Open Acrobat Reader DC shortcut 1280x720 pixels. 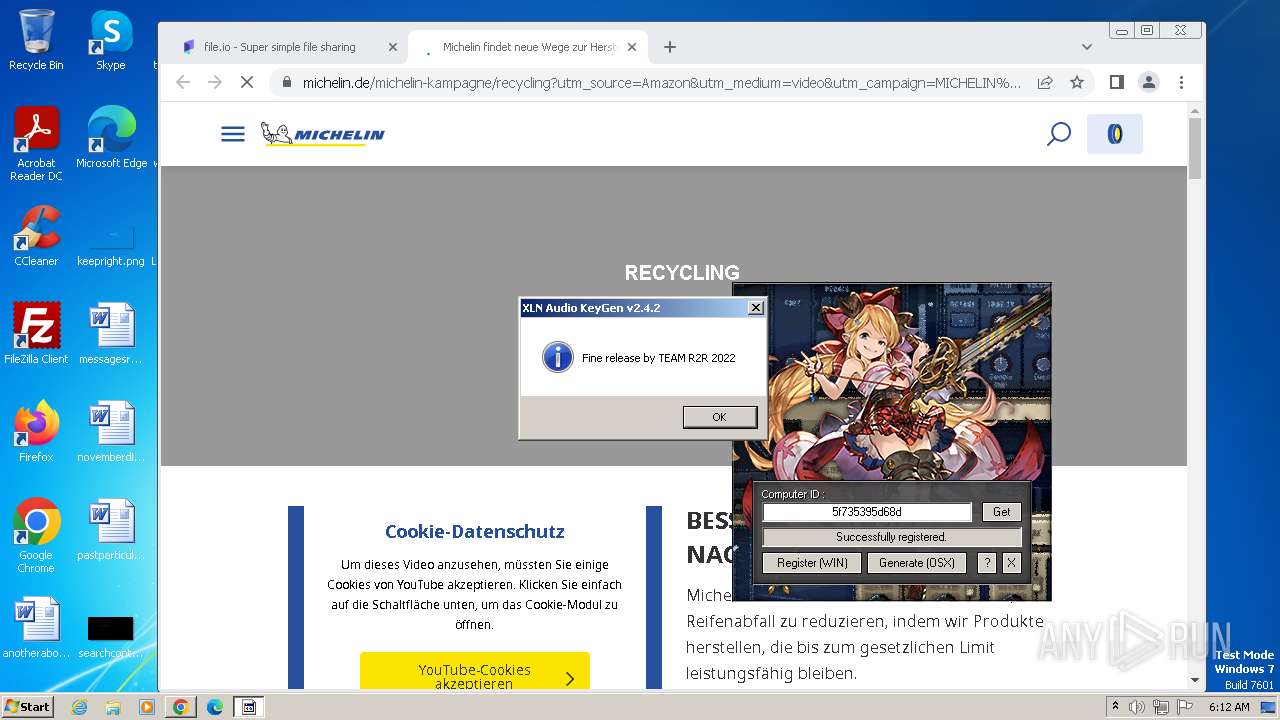coord(36,144)
